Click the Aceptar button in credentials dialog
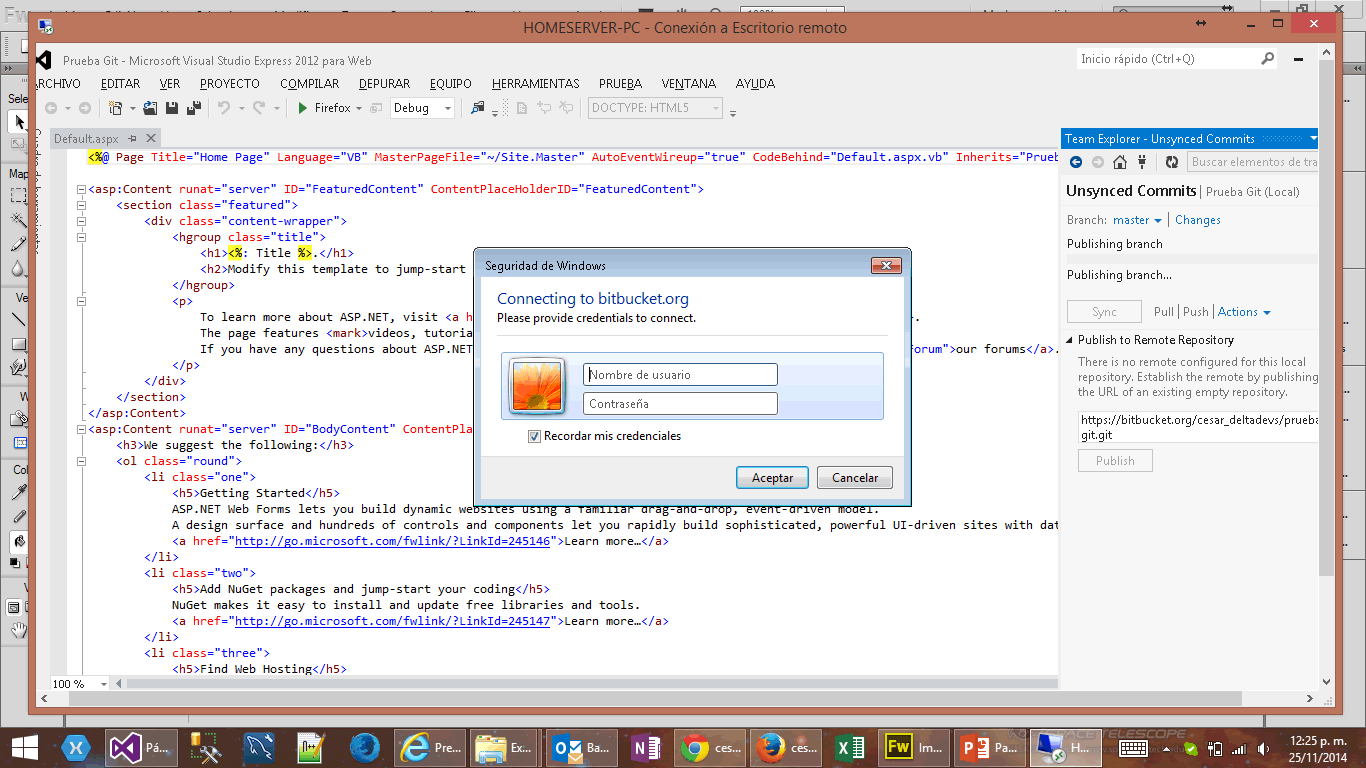1366x768 pixels. [x=773, y=478]
